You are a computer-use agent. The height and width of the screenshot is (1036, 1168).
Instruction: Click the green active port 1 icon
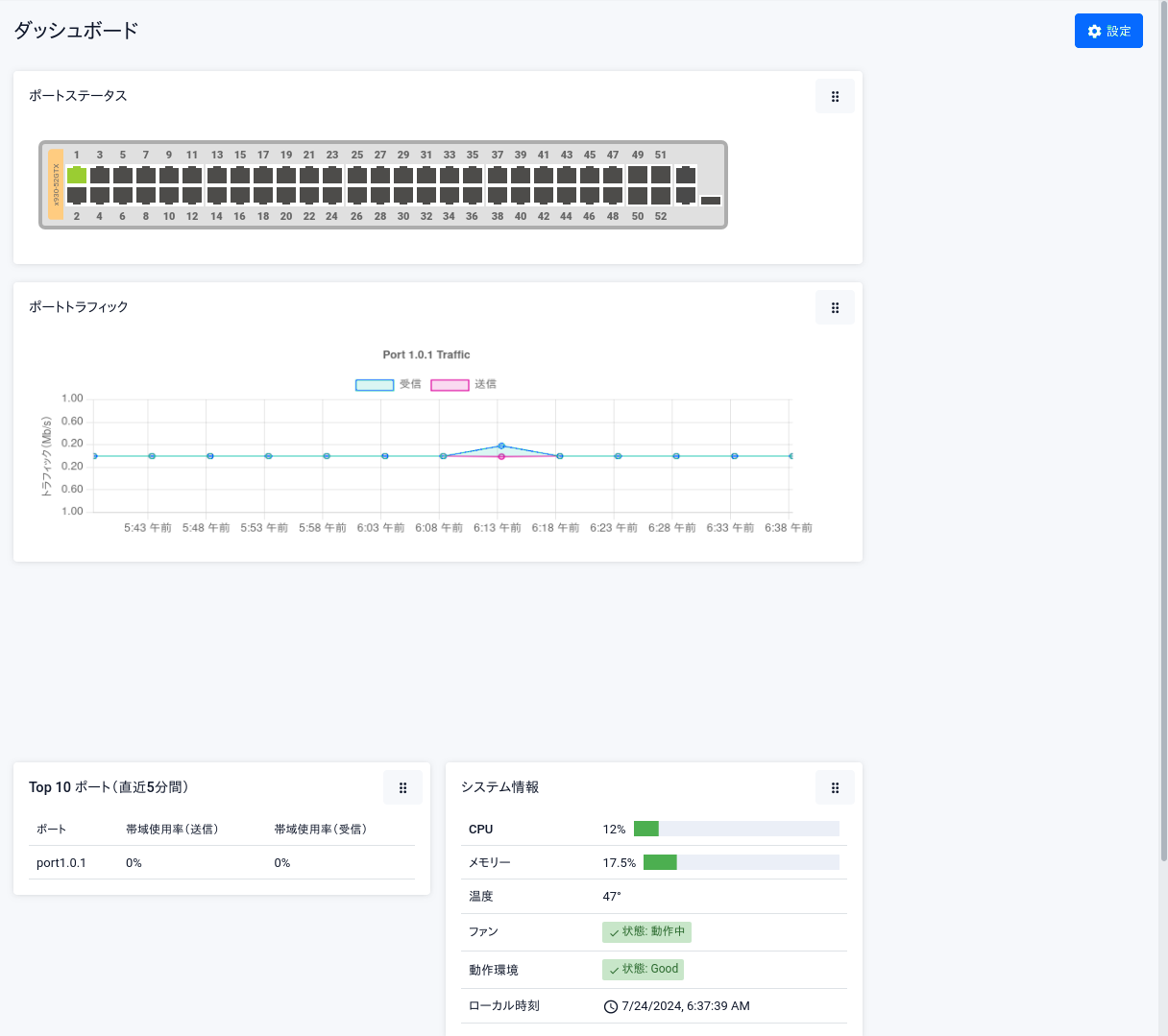77,175
